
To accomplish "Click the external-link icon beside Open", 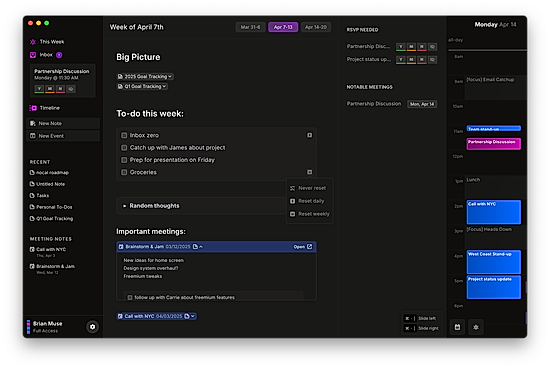I will click(309, 247).
